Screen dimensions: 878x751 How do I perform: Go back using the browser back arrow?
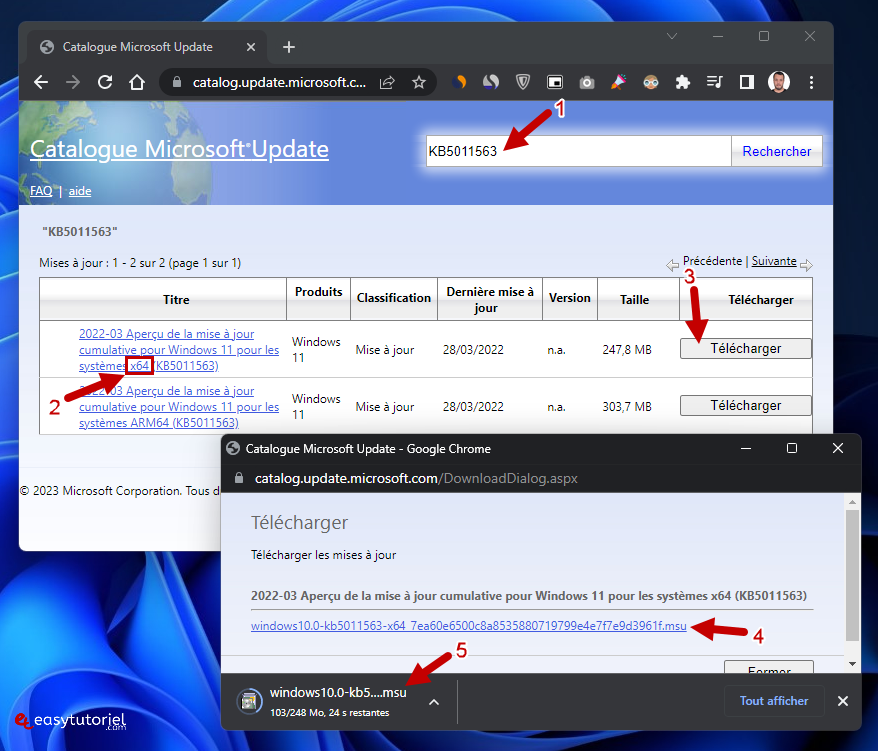tap(41, 82)
